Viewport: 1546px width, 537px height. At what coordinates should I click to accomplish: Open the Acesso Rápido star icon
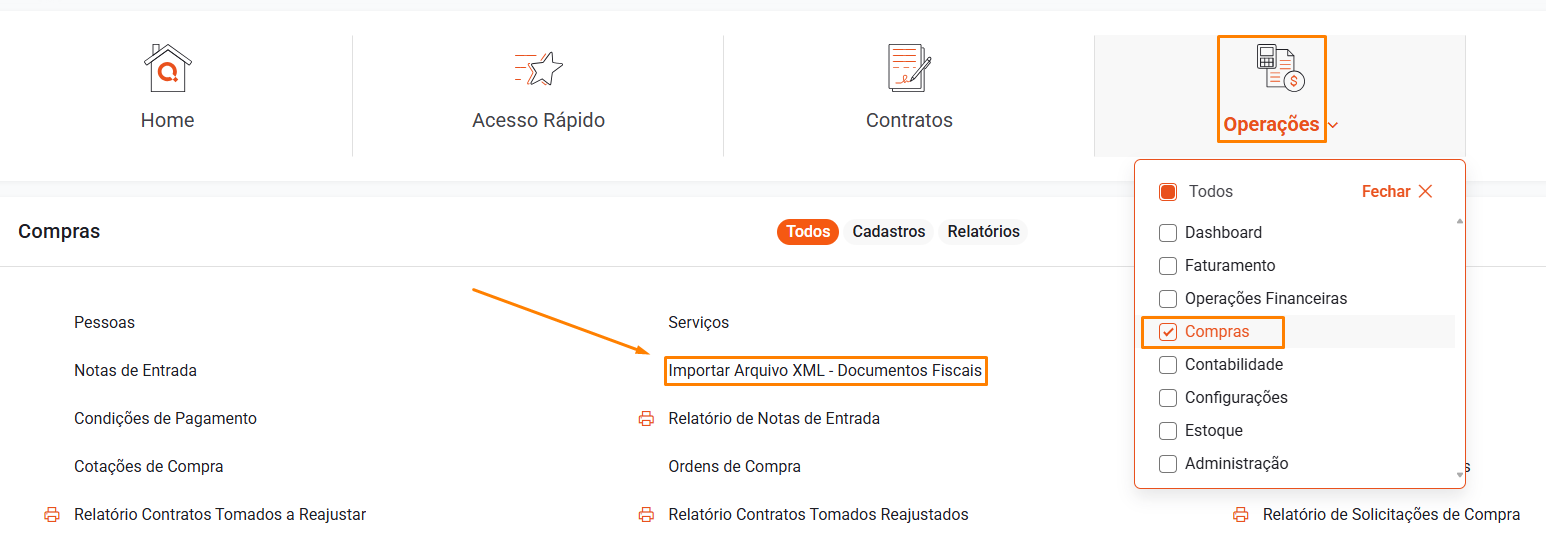click(538, 68)
